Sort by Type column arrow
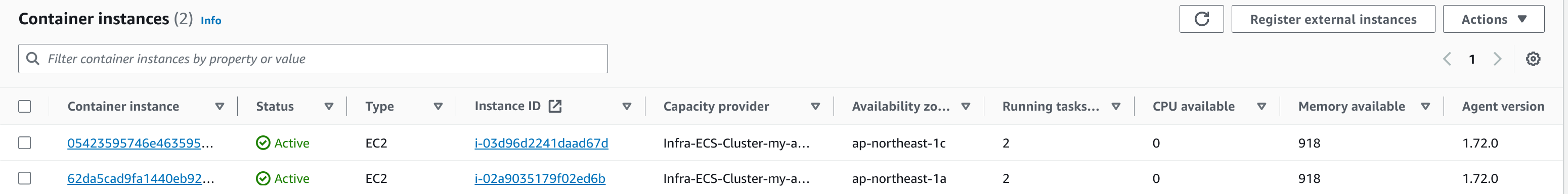1568x194 pixels. [x=438, y=107]
